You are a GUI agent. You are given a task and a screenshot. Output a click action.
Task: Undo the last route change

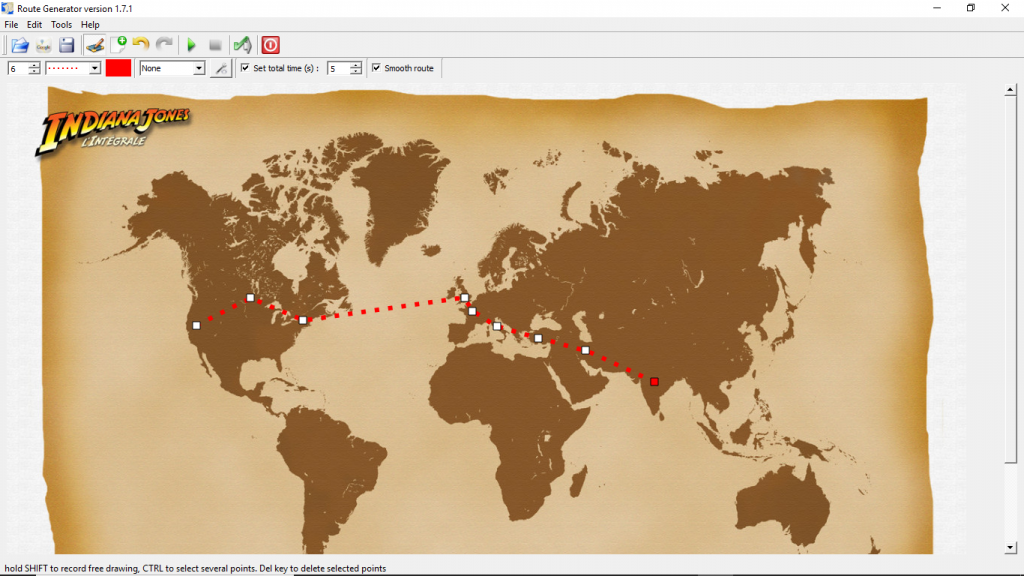coord(141,44)
